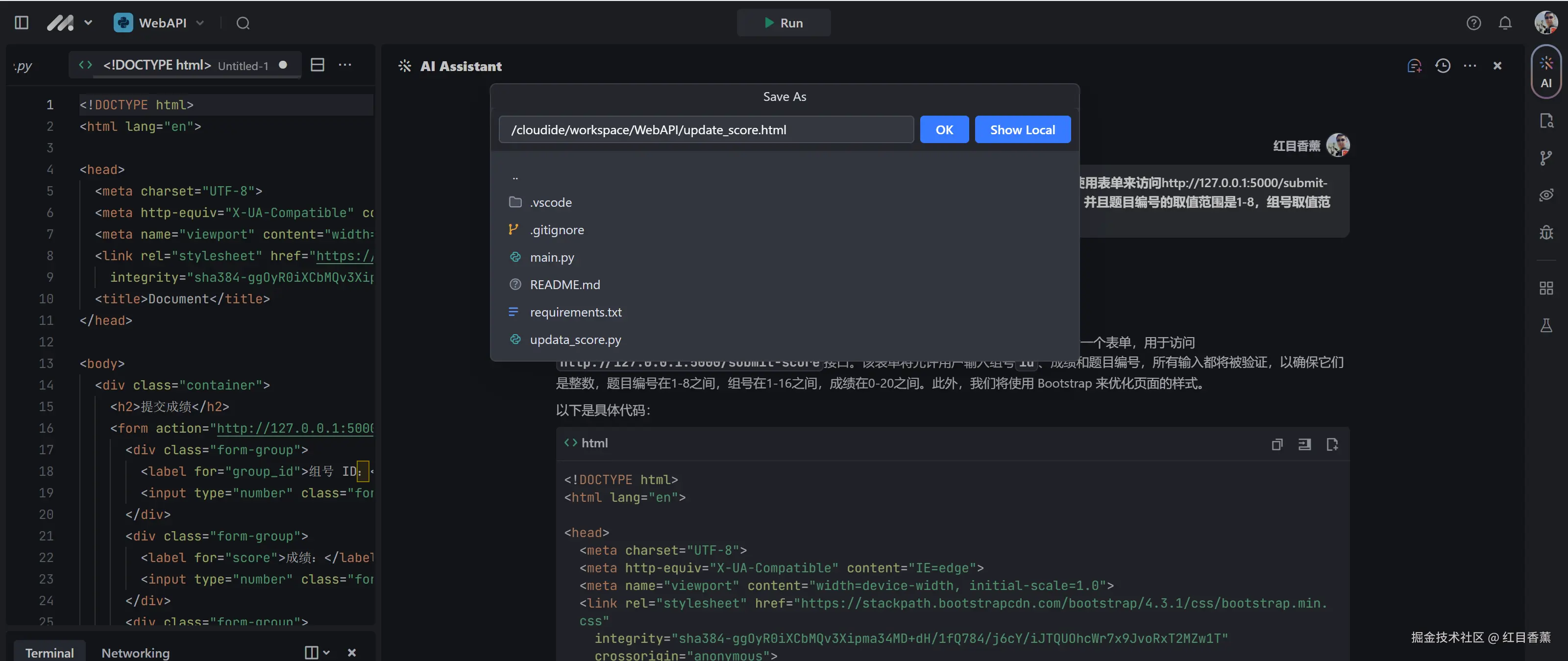The image size is (1568, 661).
Task: Expand the logo menu dropdown arrow
Action: click(88, 23)
